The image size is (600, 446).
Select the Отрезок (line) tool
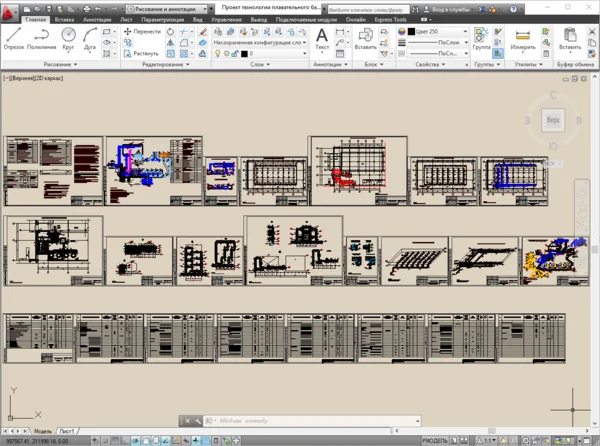click(x=14, y=38)
